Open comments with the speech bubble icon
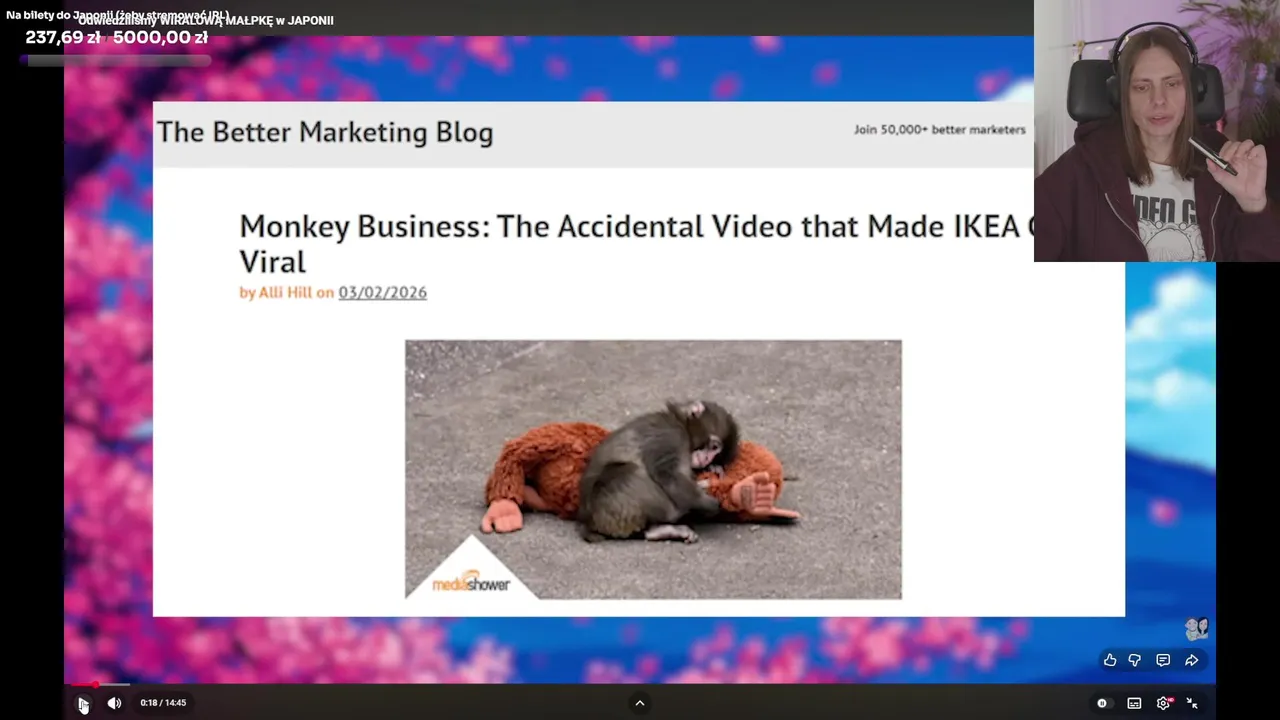 (1163, 660)
